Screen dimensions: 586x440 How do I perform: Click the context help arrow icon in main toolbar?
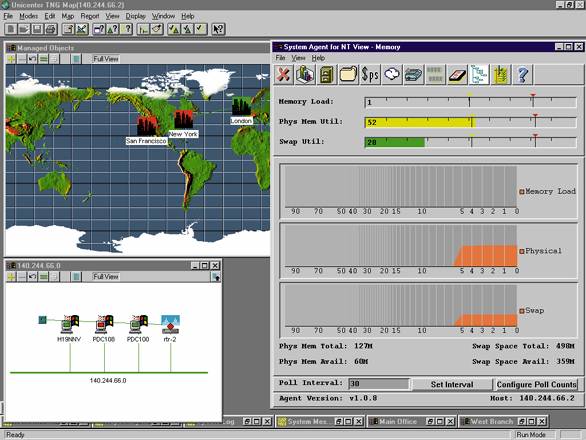218,29
